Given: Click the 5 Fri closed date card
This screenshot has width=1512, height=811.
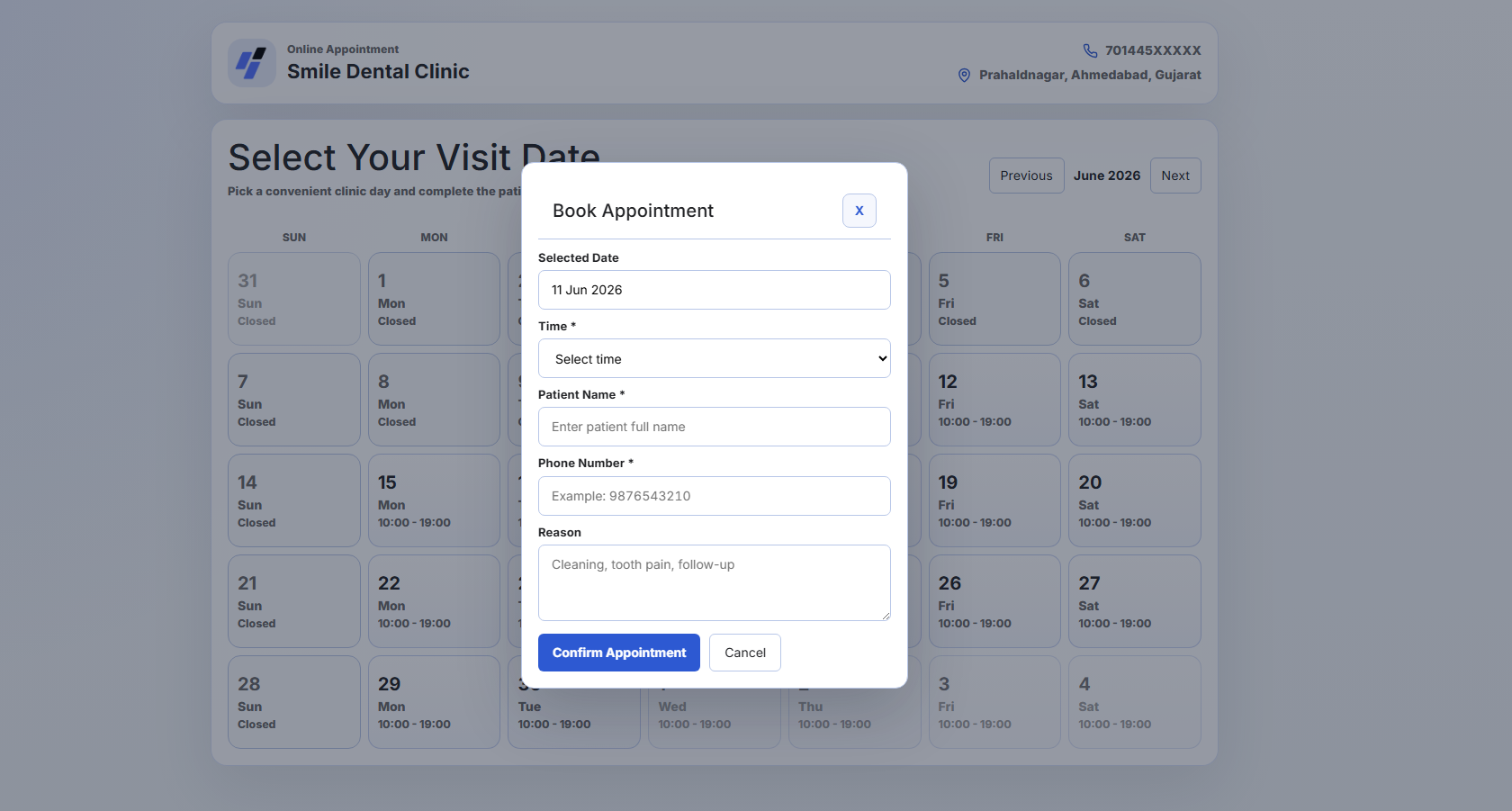Looking at the screenshot, I should [x=994, y=299].
